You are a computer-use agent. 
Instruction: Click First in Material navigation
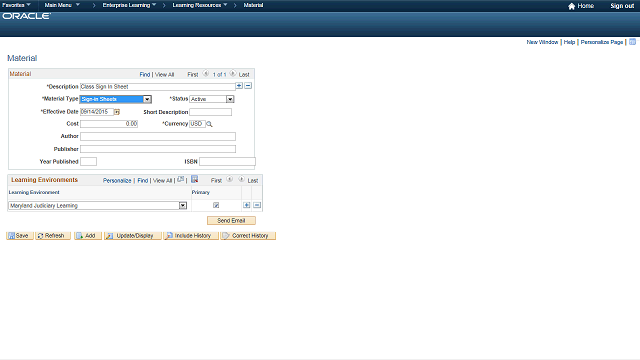(193, 75)
